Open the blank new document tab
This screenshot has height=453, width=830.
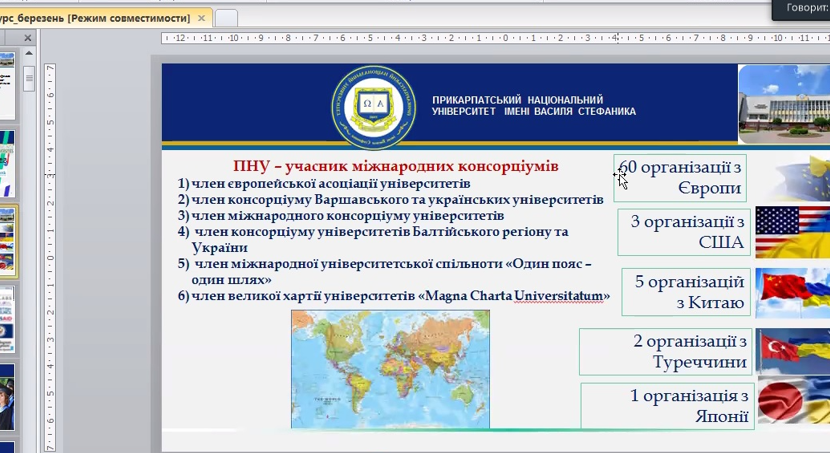(227, 18)
